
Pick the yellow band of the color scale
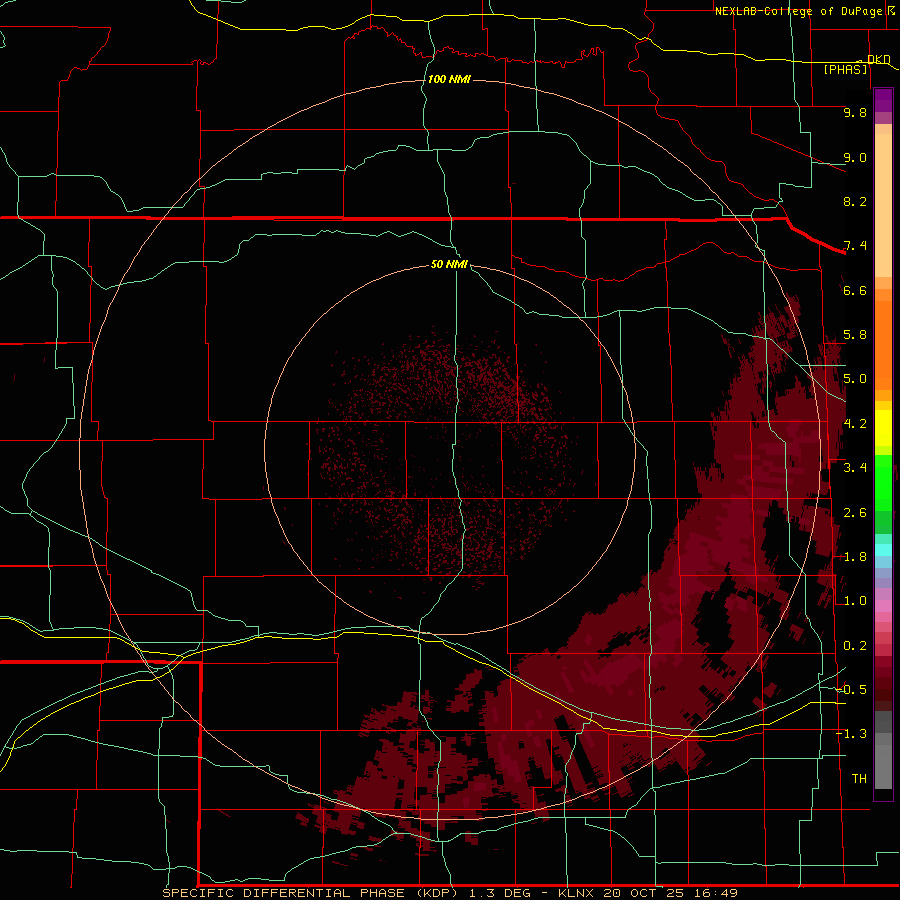pyautogui.click(x=883, y=428)
